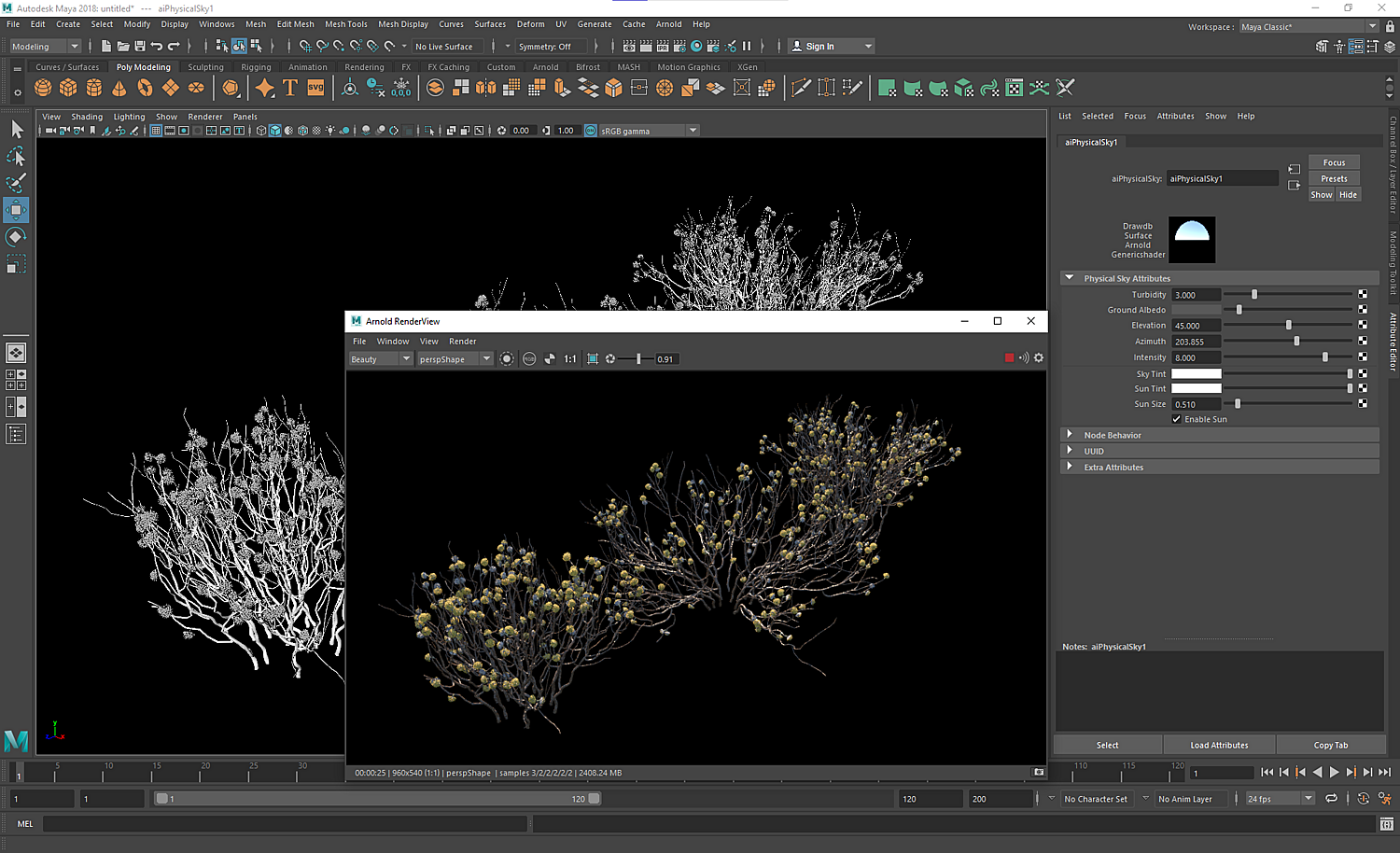Select the Move tool in the toolbox
The image size is (1400, 853).
(x=17, y=210)
